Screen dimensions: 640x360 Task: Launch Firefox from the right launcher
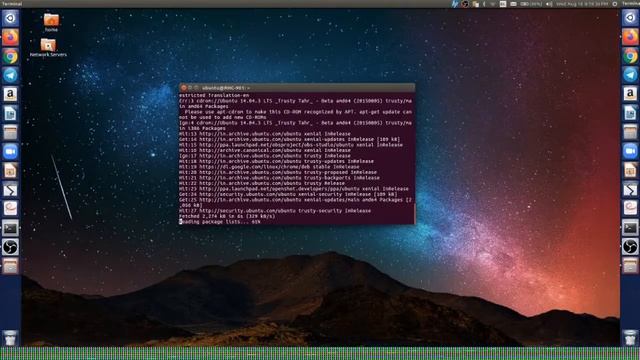click(630, 37)
